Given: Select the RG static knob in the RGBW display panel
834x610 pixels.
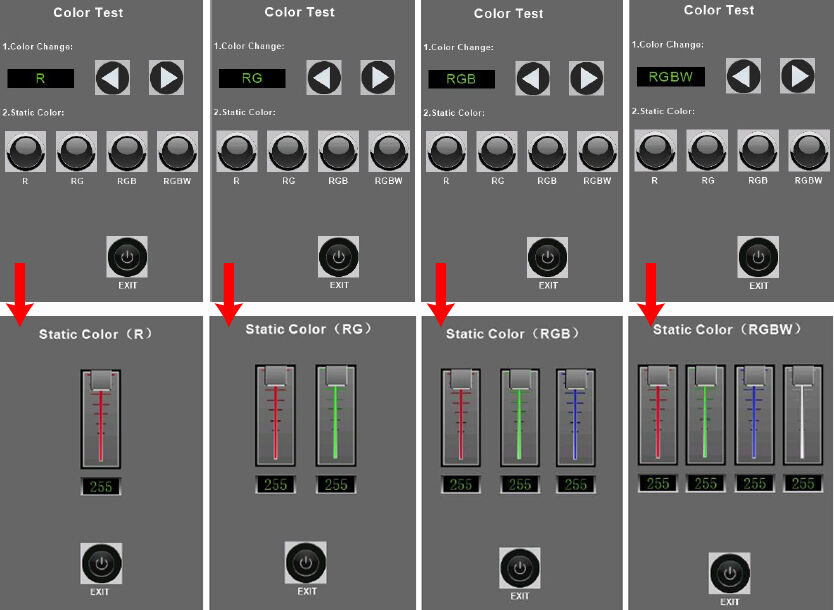Looking at the screenshot, I should (707, 151).
